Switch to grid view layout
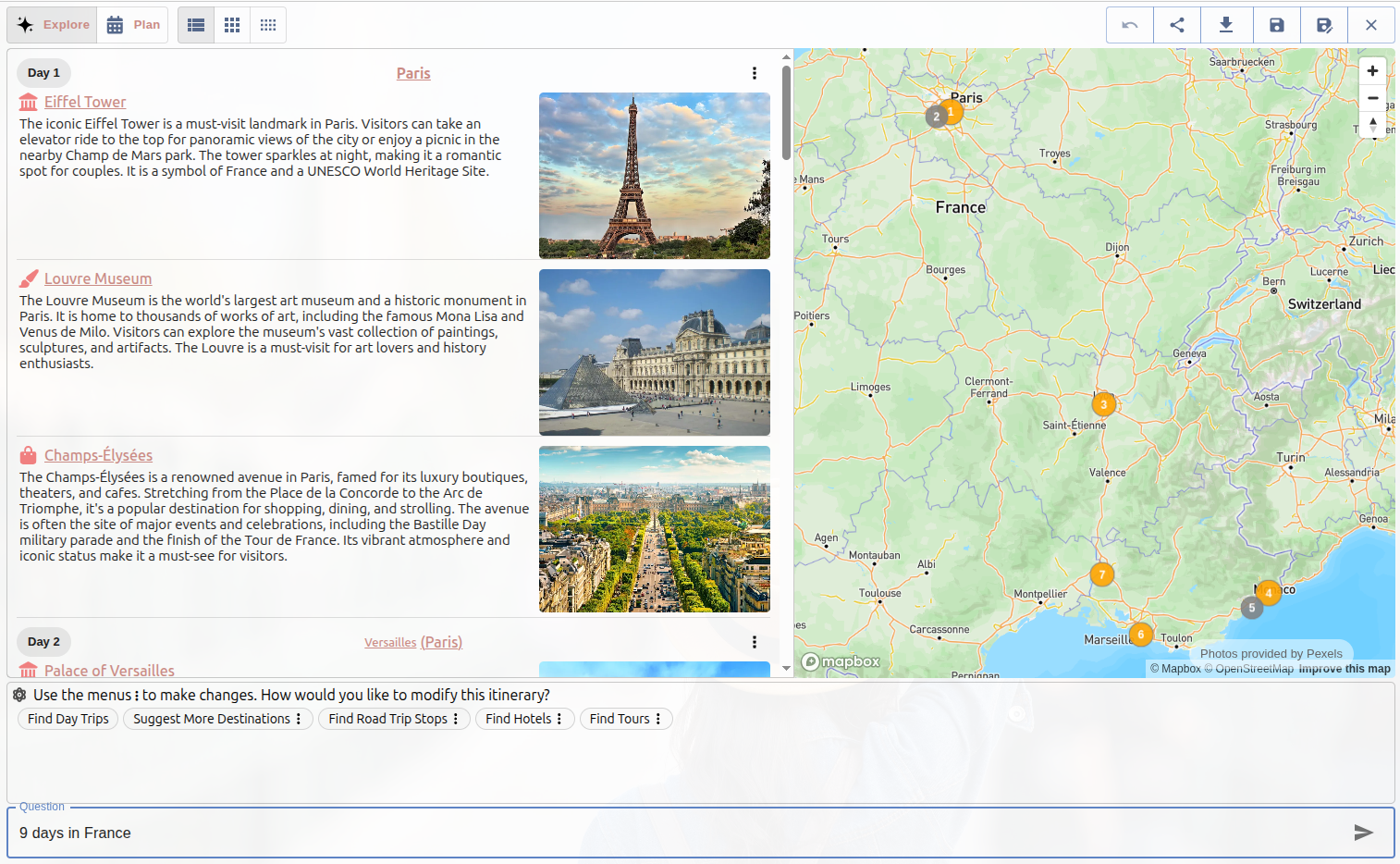 coord(232,25)
